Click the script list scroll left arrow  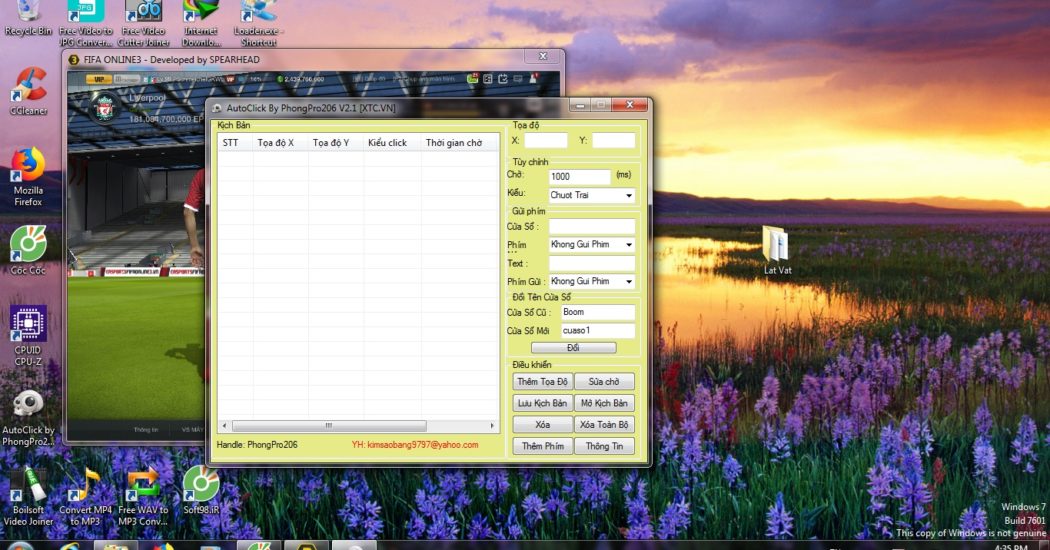pyautogui.click(x=224, y=425)
